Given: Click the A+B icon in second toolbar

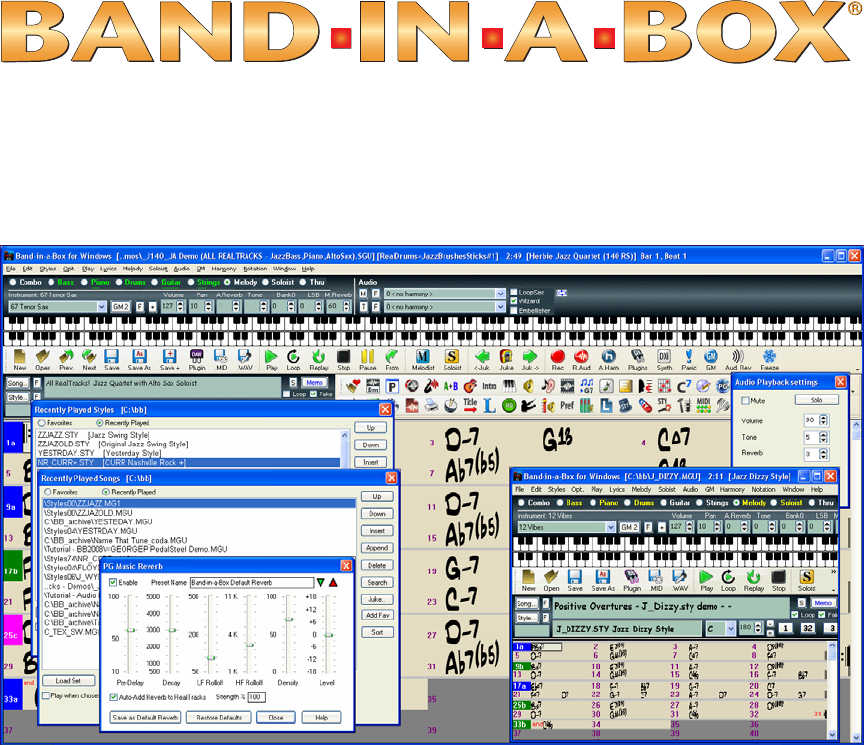Looking at the screenshot, I should pos(451,386).
